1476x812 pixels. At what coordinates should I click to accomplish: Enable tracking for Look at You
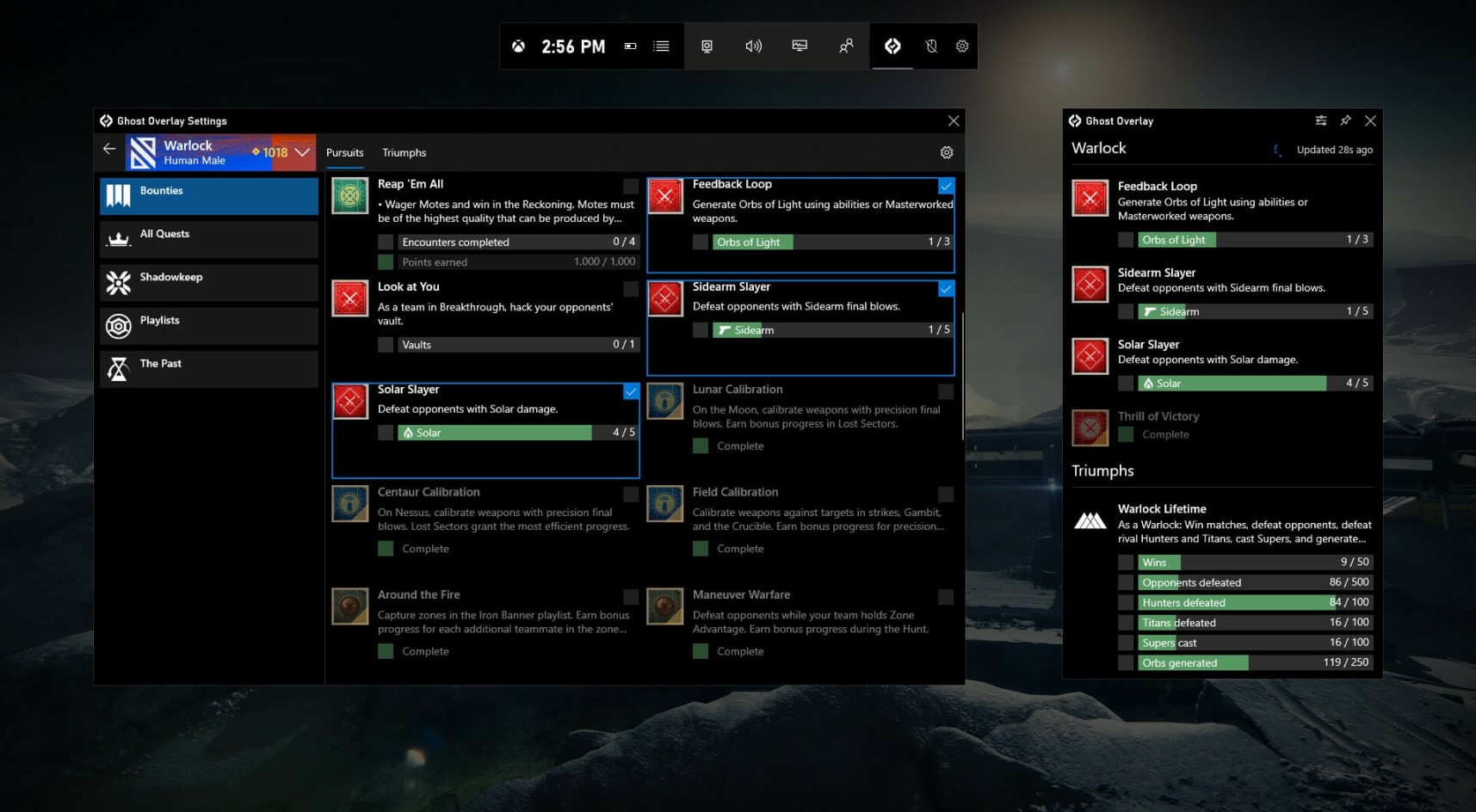tap(631, 289)
